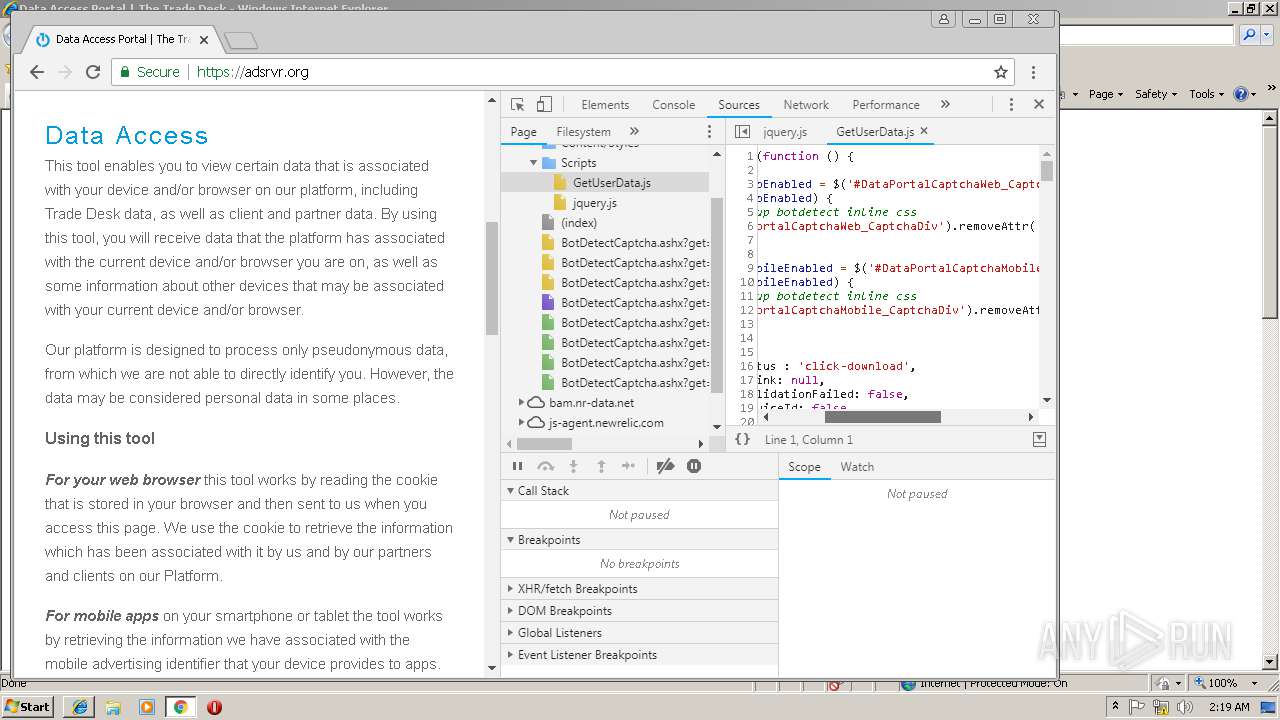Select the Filesystem navigator tab
The image size is (1280, 720).
[x=583, y=131]
